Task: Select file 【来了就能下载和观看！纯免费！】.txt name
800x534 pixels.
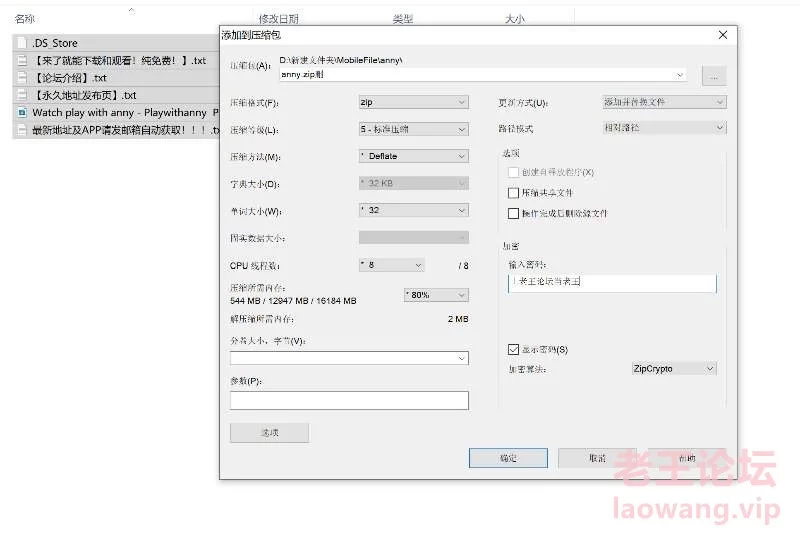Action: (119, 60)
